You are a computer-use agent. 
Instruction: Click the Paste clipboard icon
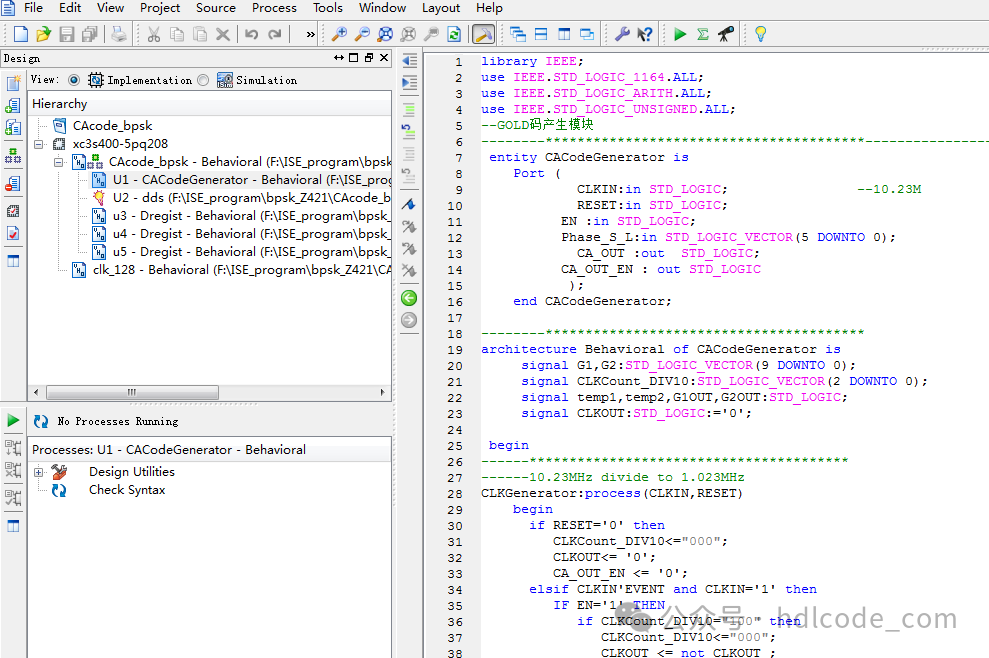(x=200, y=34)
